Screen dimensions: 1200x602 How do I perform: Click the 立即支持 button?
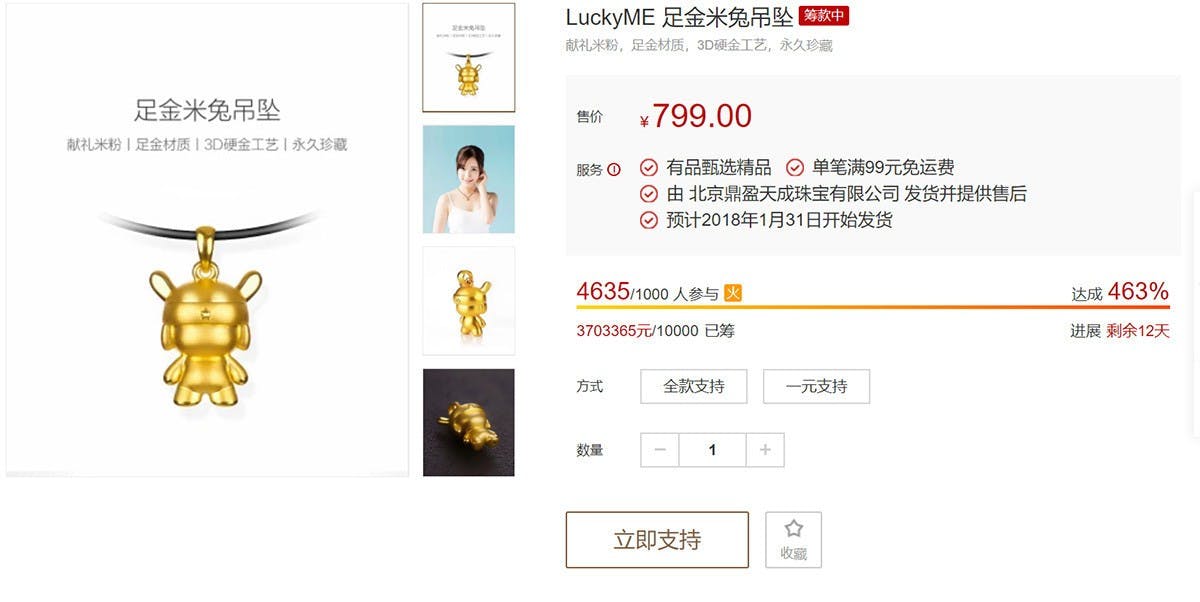coord(657,540)
